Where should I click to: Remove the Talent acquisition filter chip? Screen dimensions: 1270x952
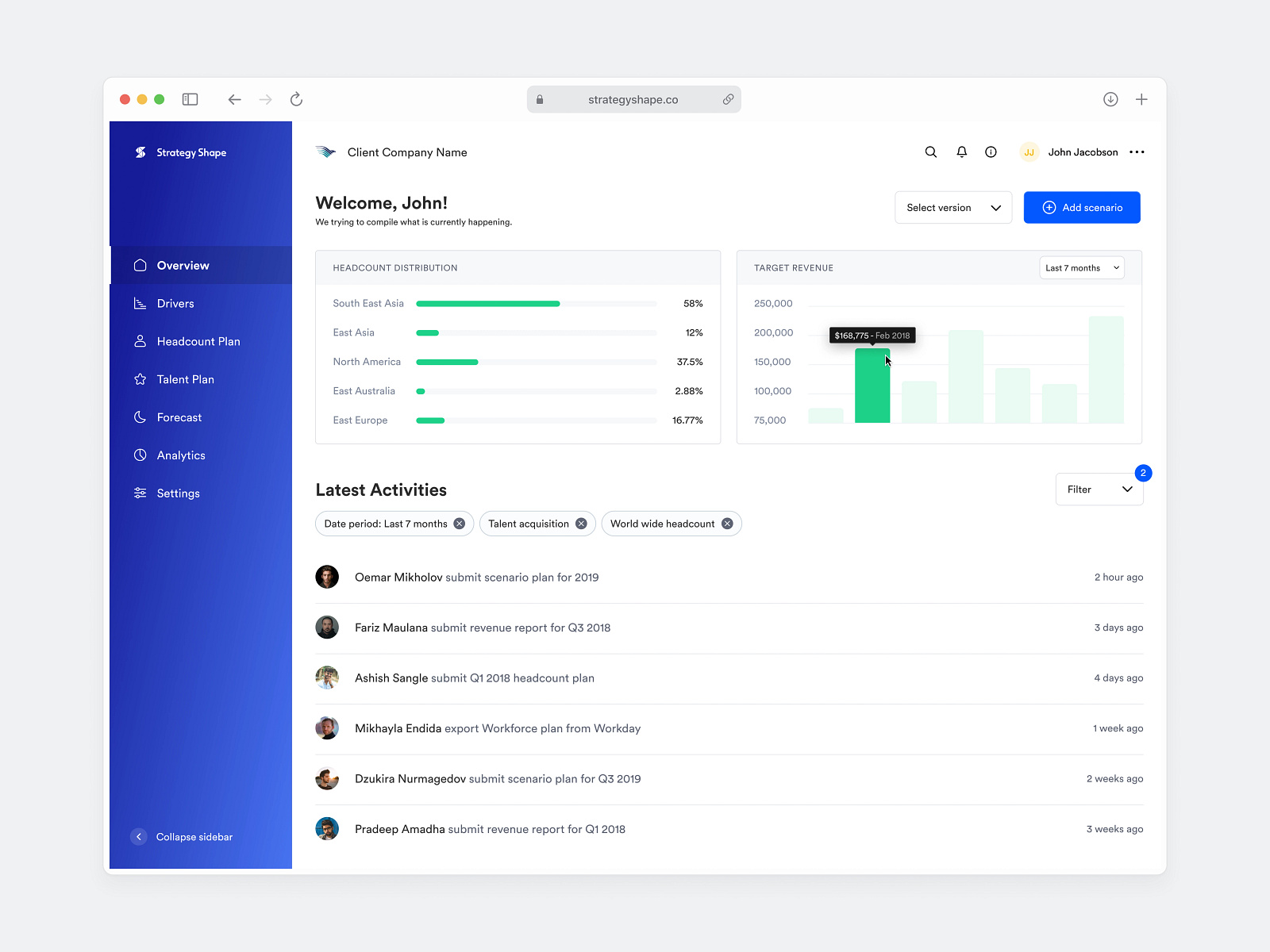point(581,524)
